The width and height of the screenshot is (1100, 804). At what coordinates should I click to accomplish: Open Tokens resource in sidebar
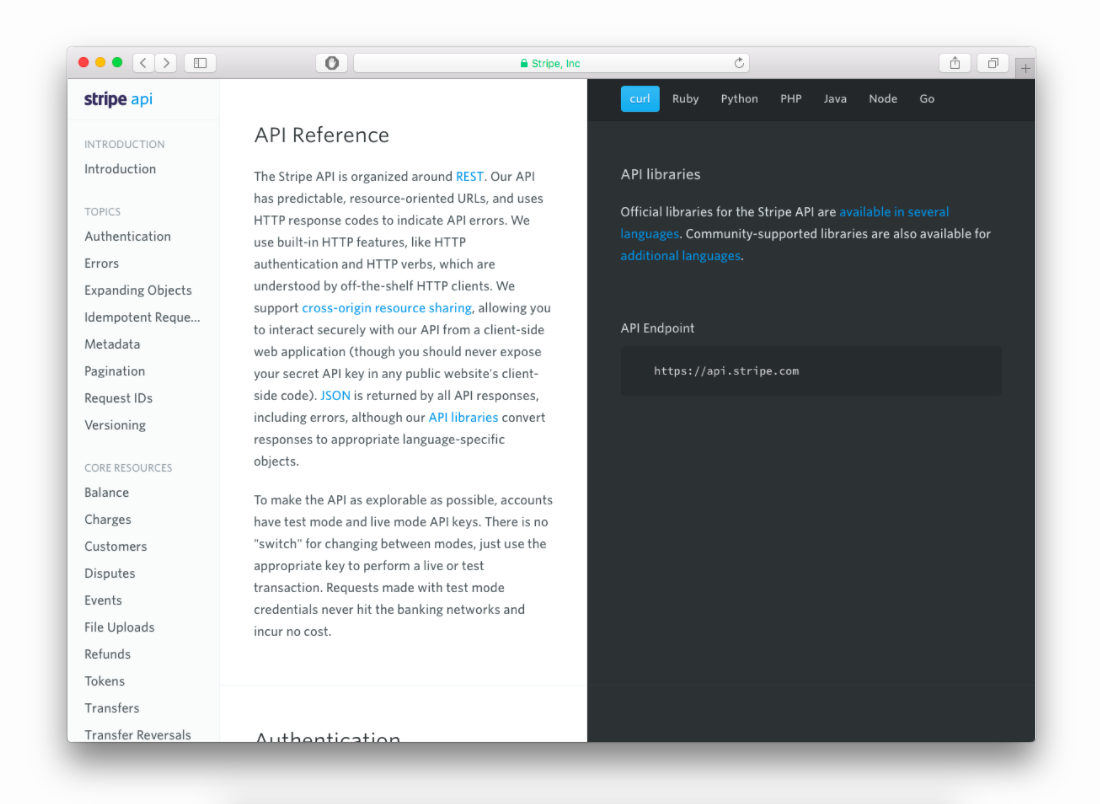105,681
